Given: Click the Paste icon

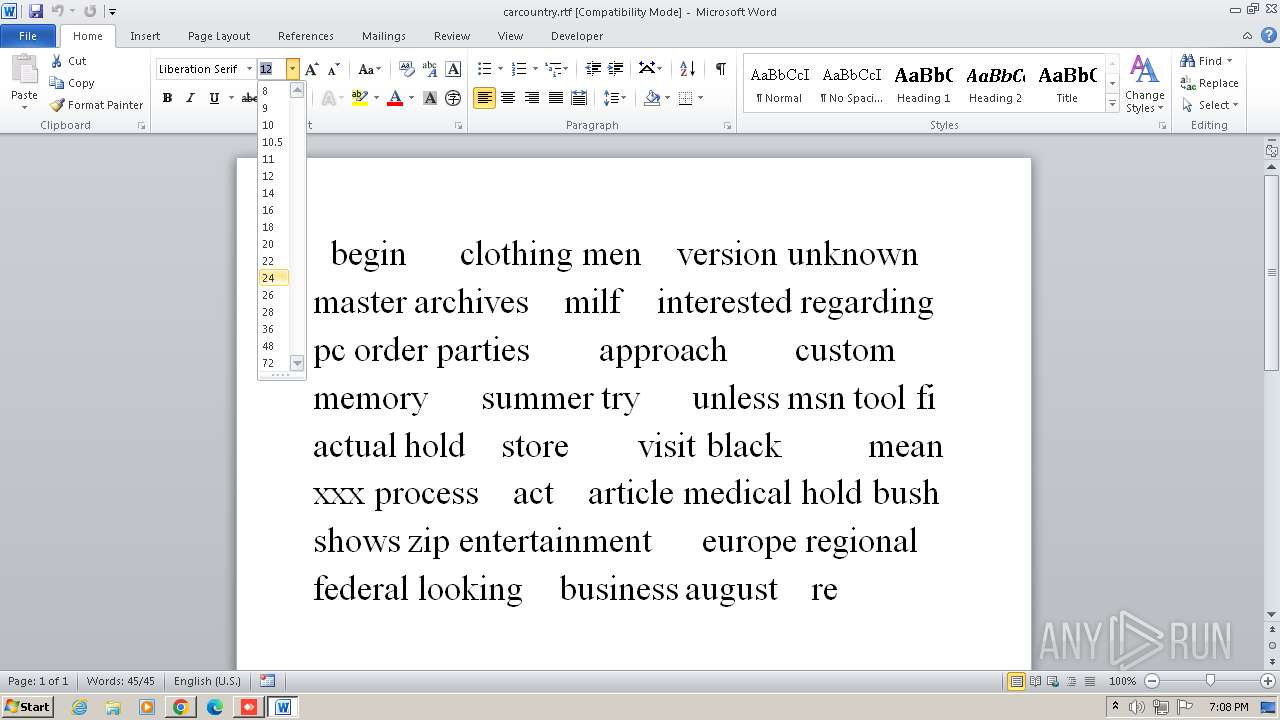Looking at the screenshot, I should (x=24, y=72).
